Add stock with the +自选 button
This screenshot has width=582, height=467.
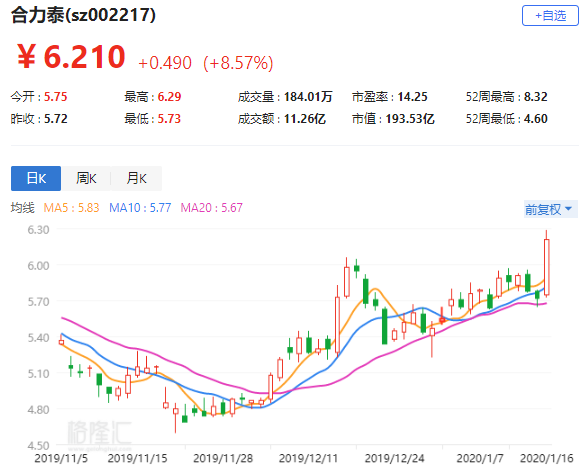pyautogui.click(x=550, y=16)
